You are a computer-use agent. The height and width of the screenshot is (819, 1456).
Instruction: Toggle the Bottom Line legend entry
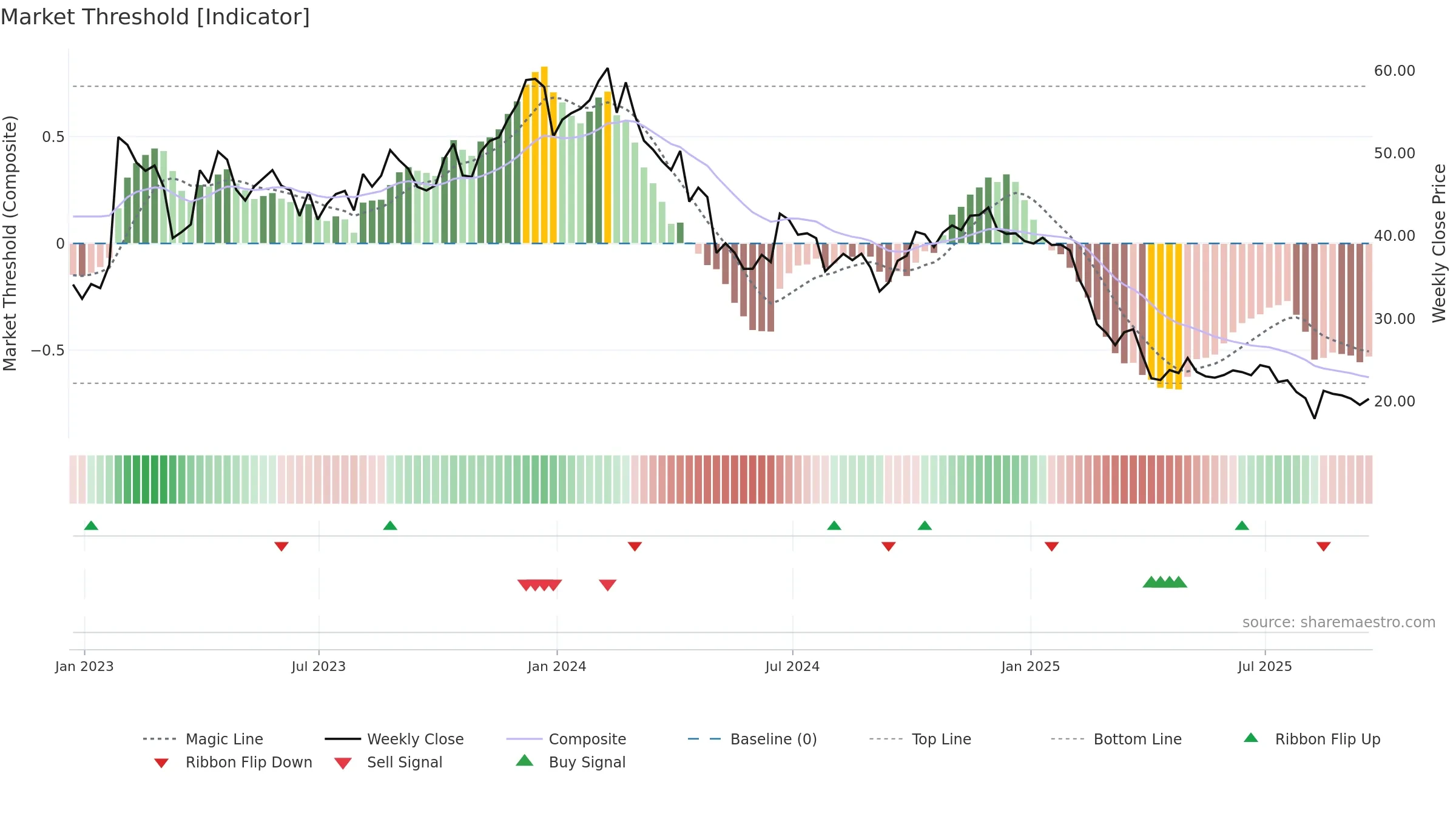click(x=1116, y=739)
